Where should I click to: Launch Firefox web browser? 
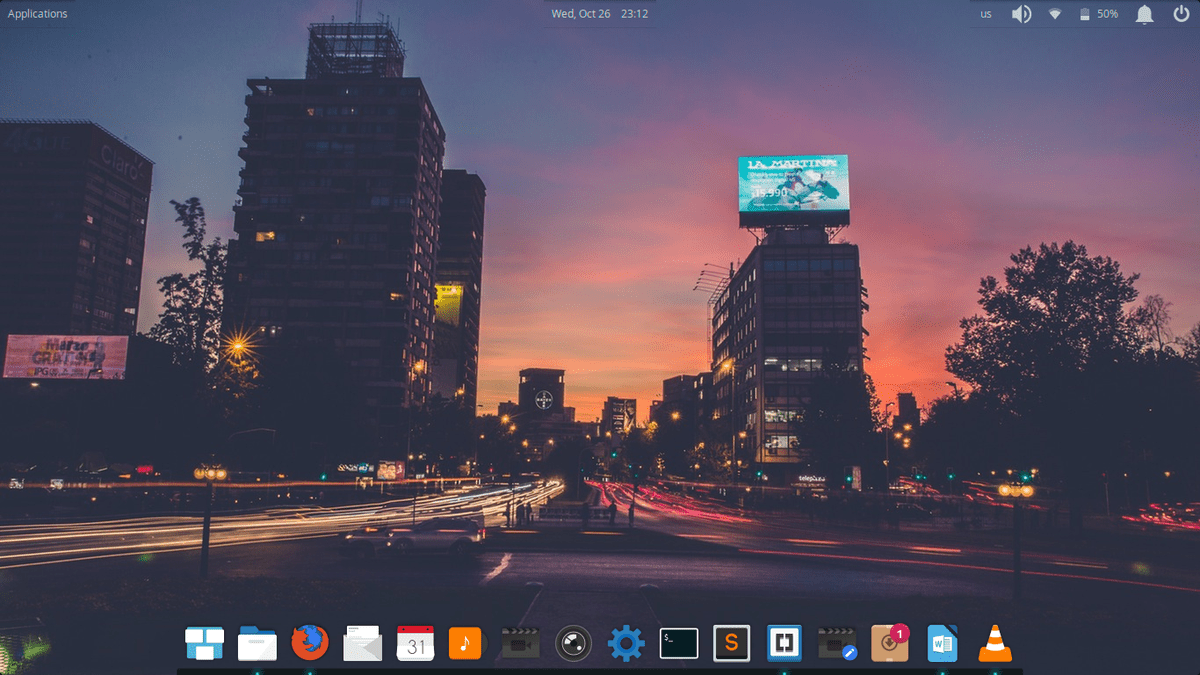pyautogui.click(x=310, y=642)
